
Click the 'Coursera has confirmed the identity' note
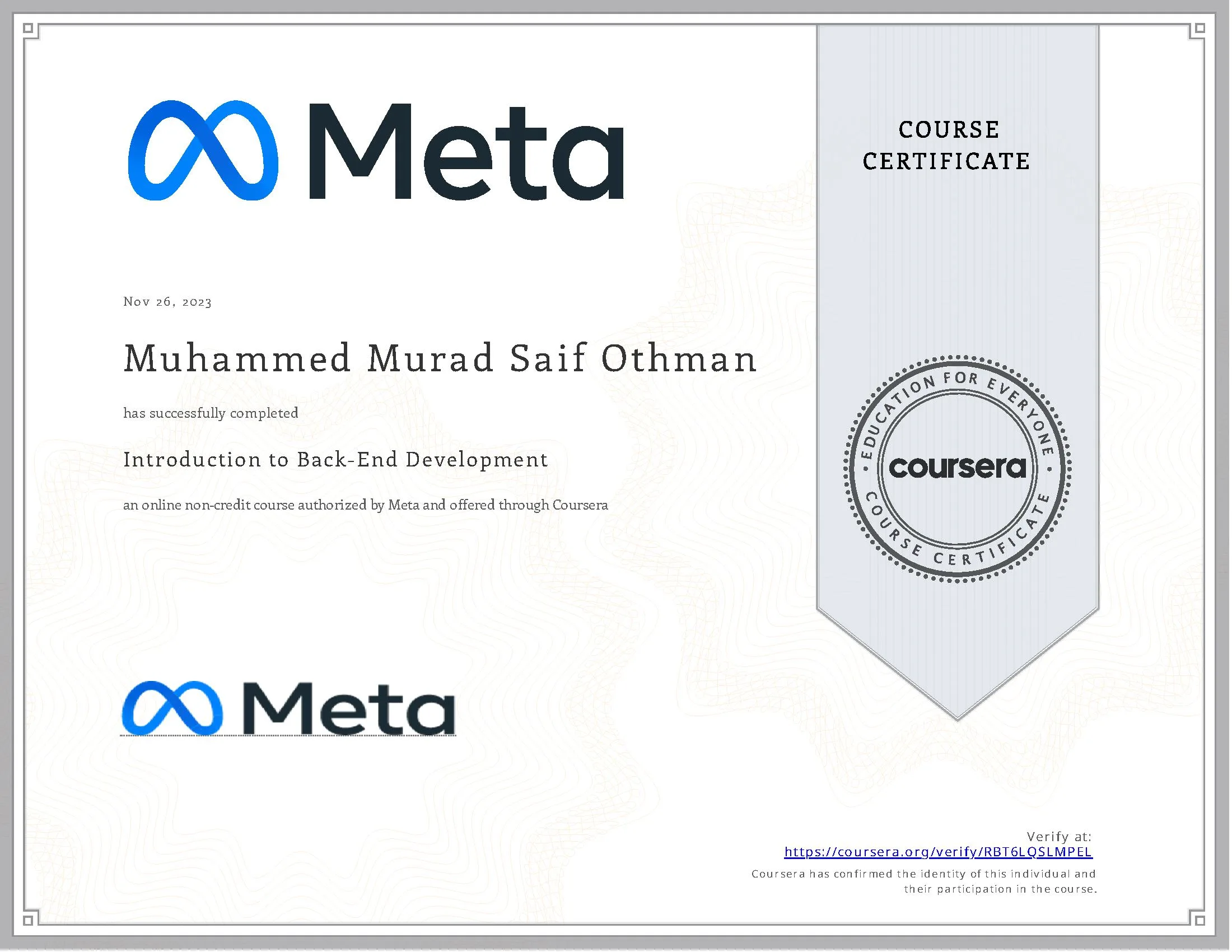coord(924,881)
